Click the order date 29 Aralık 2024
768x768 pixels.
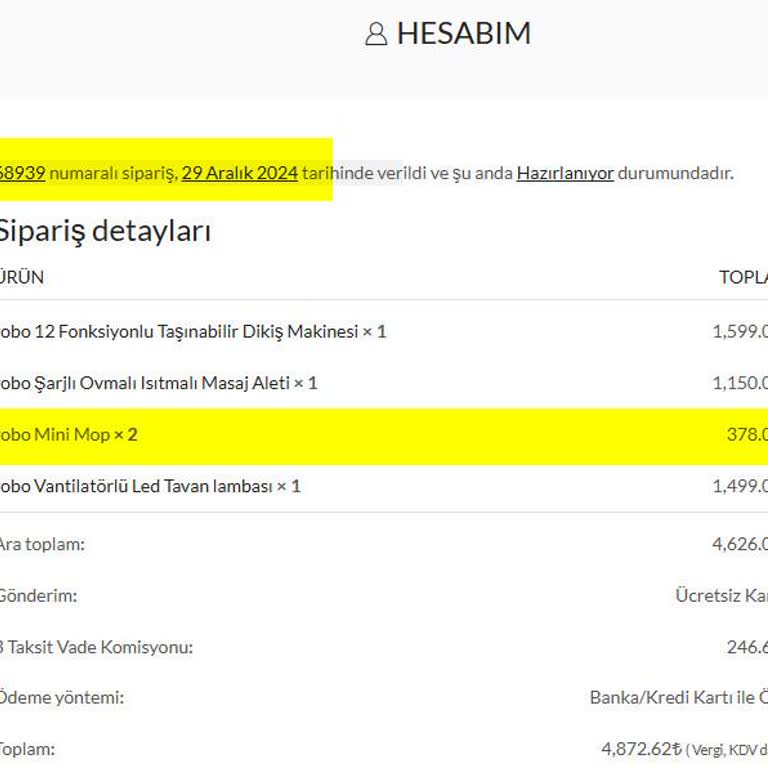click(x=240, y=173)
